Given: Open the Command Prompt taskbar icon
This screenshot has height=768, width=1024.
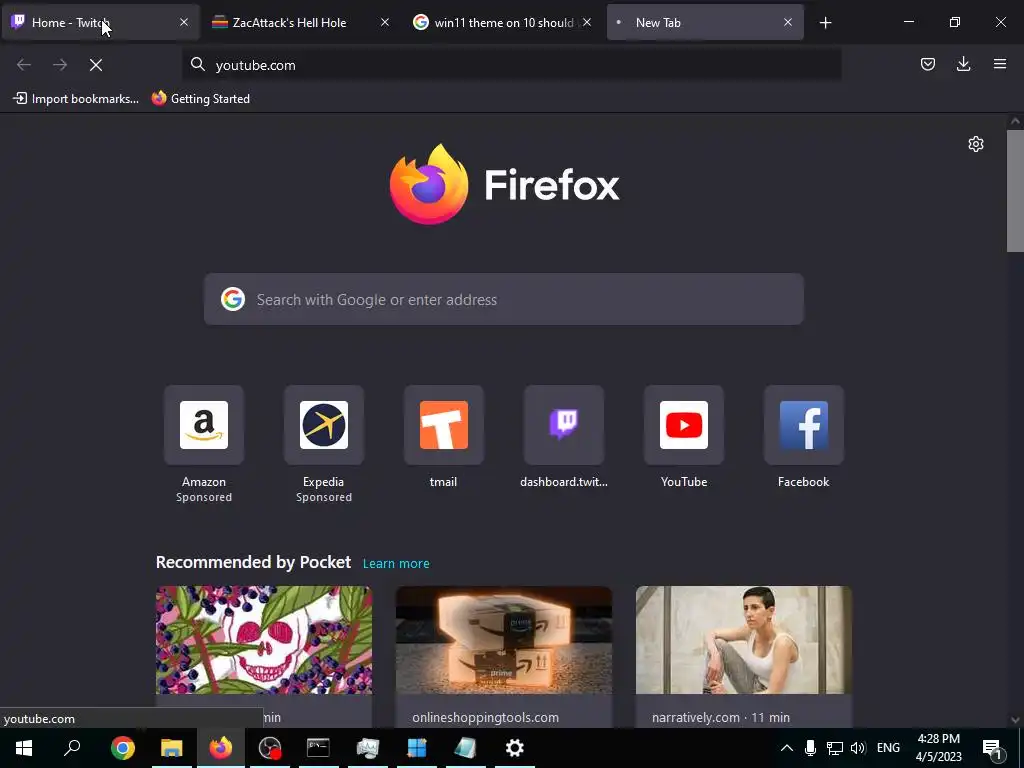Looking at the screenshot, I should tap(318, 748).
